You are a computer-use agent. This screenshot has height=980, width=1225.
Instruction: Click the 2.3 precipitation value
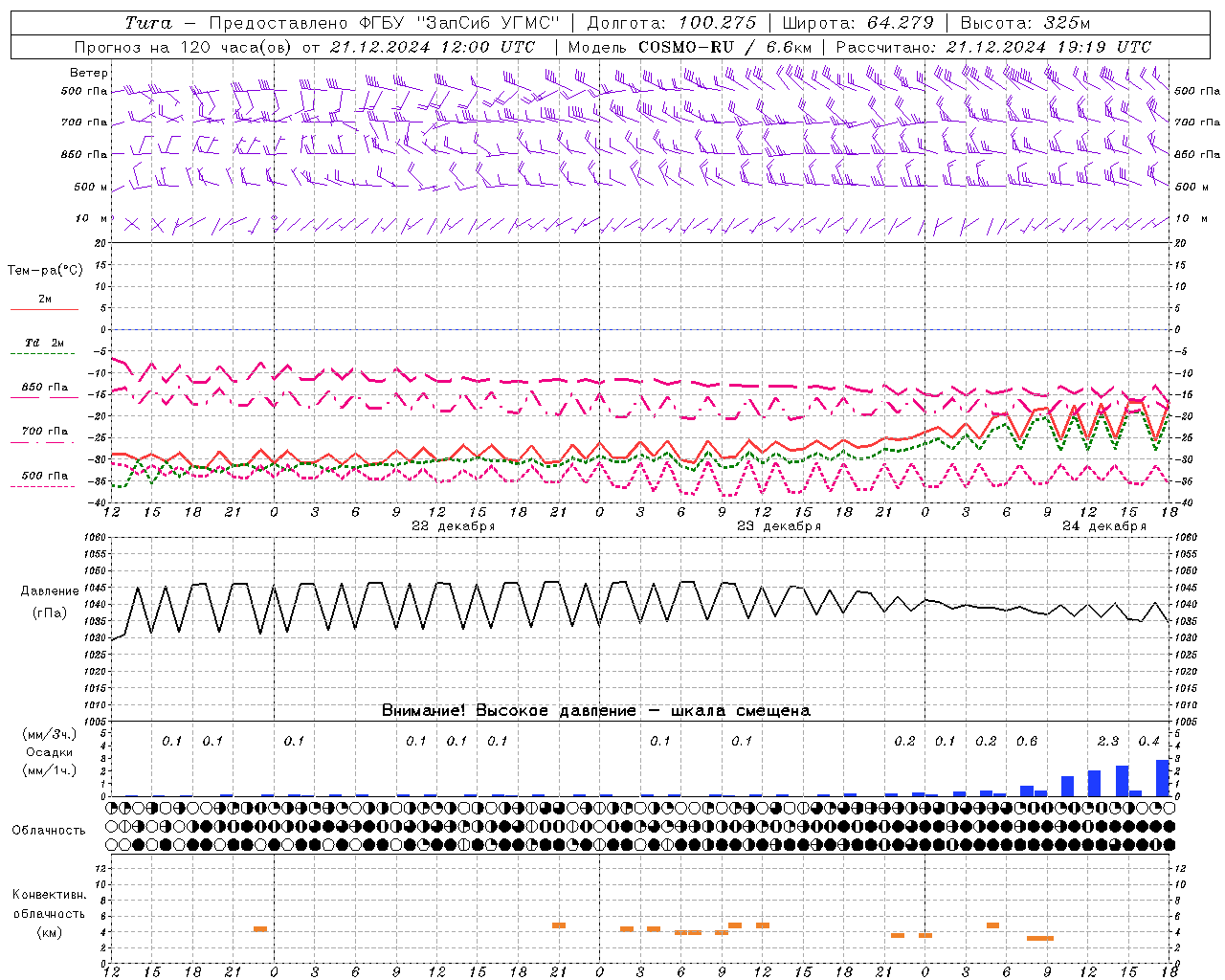[1108, 742]
